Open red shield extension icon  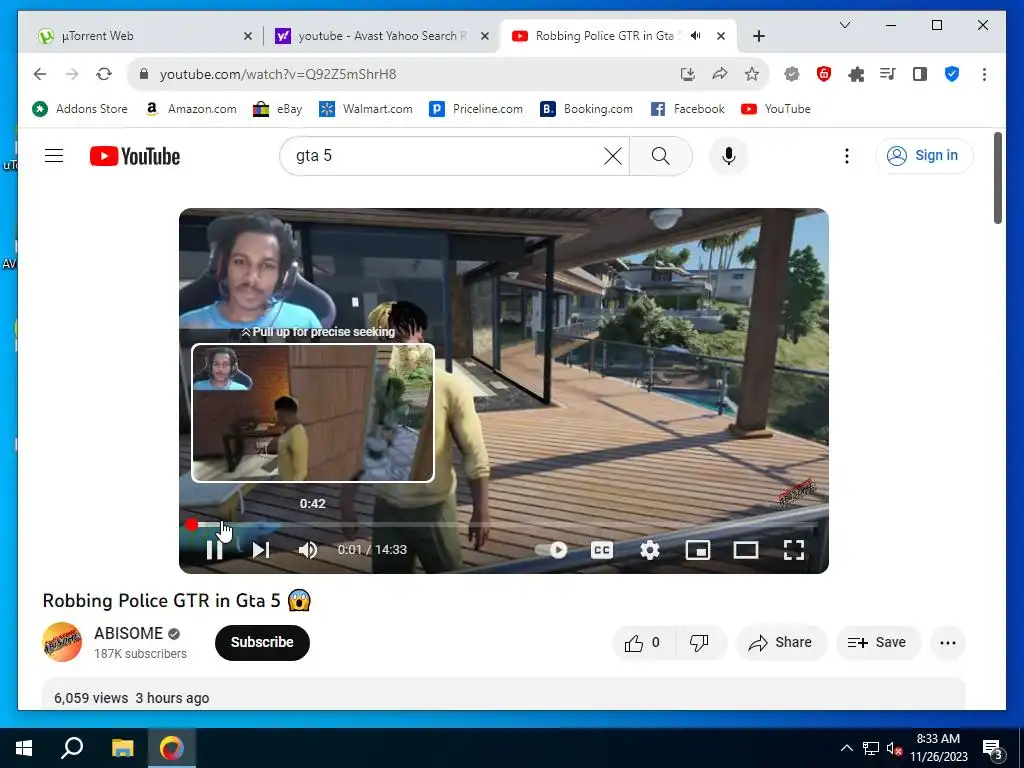click(824, 74)
